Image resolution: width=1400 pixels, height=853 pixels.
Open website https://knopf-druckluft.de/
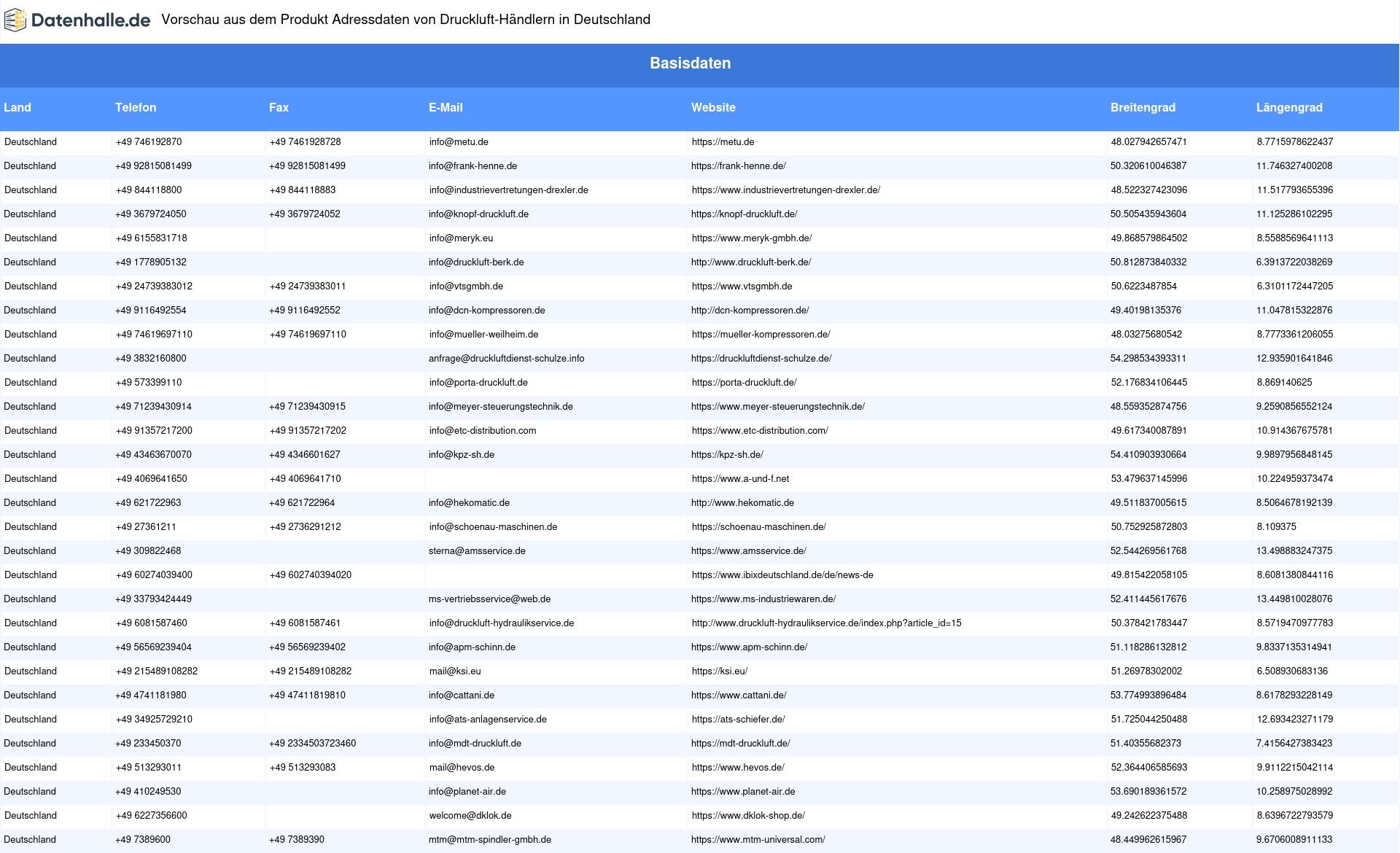coord(744,214)
